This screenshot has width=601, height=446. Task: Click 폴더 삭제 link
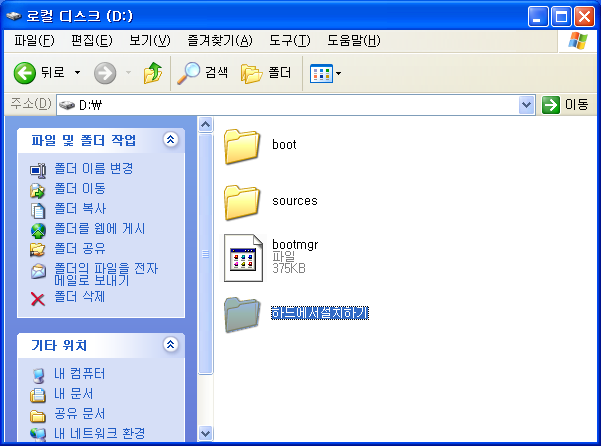[80, 297]
